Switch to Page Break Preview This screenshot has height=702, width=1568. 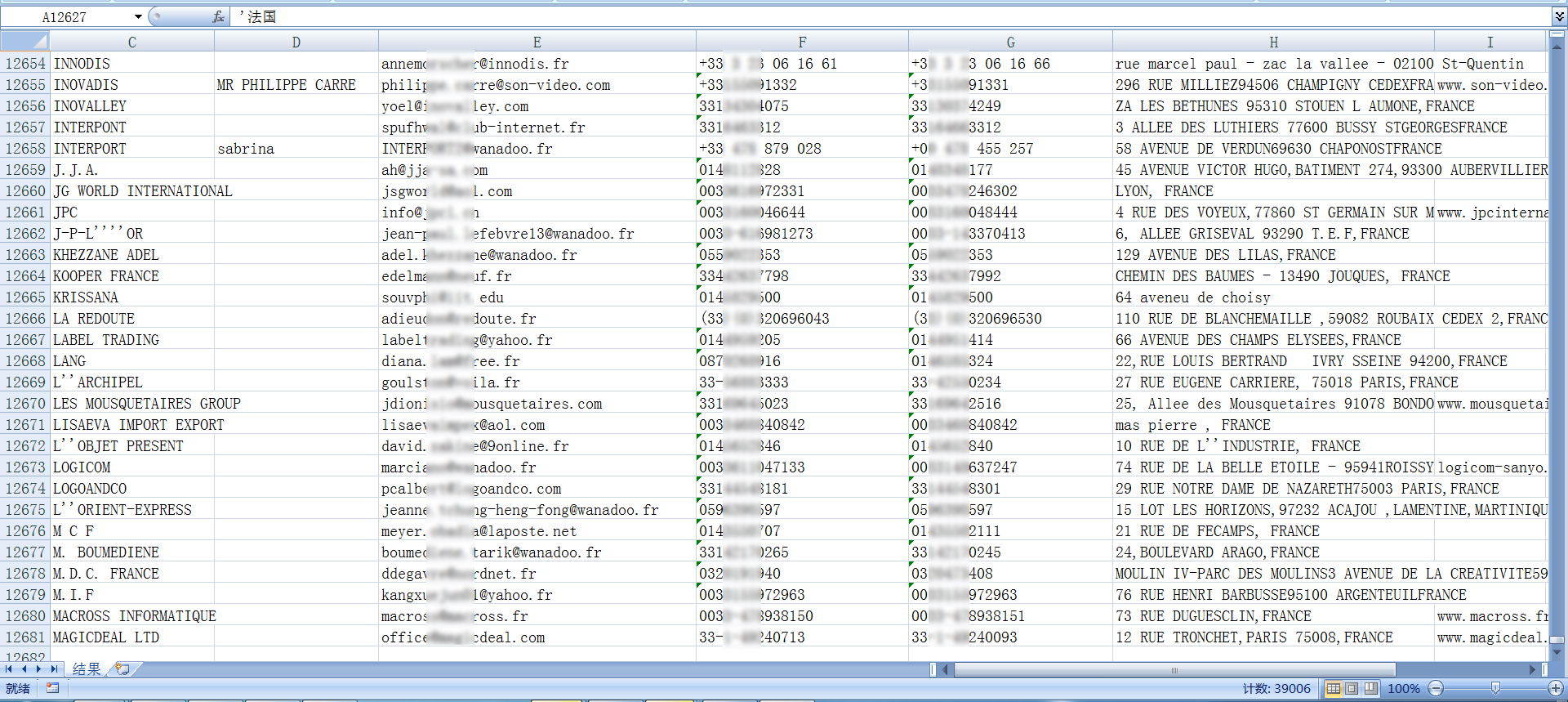point(1370,688)
